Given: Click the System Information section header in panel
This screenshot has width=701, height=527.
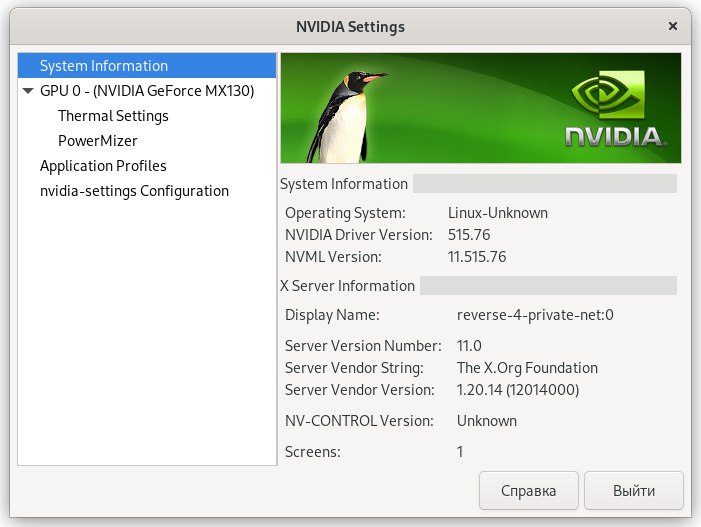Looking at the screenshot, I should coord(344,184).
